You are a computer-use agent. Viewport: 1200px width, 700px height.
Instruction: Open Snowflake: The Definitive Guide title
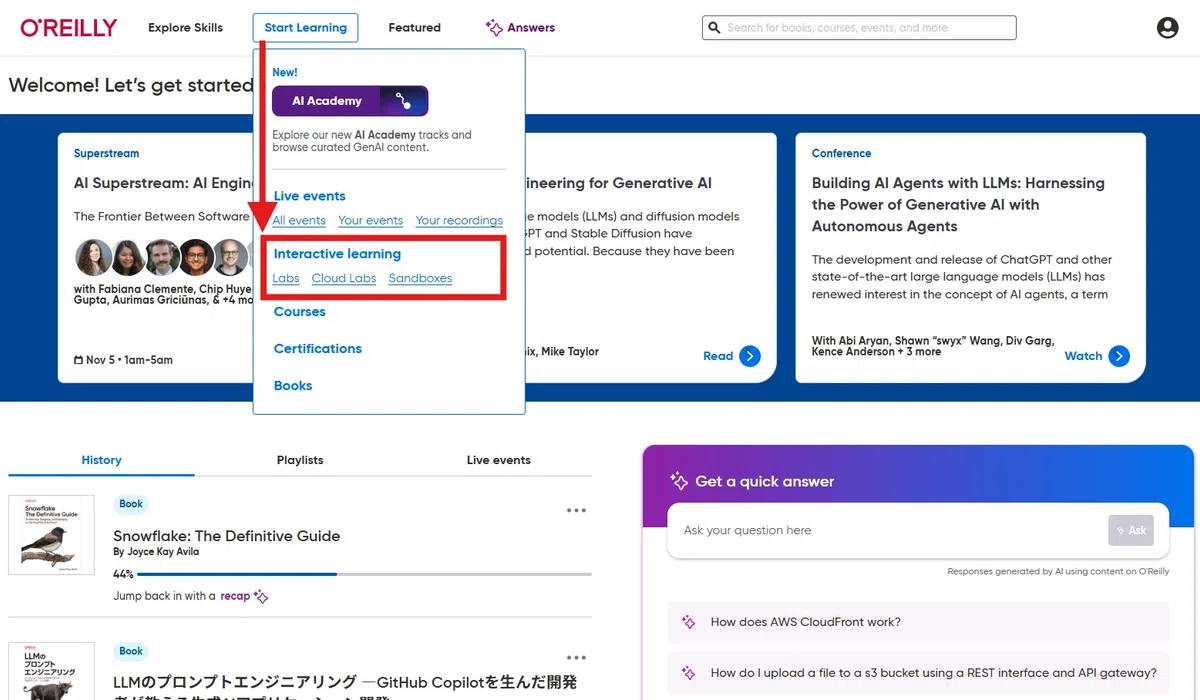tap(227, 536)
